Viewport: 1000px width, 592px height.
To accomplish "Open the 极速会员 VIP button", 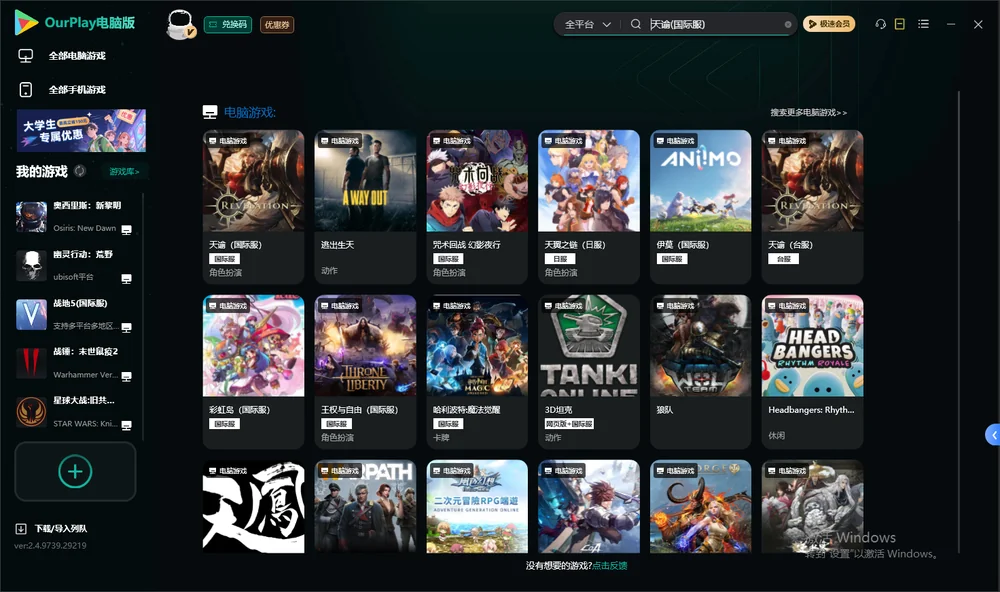I will point(828,24).
